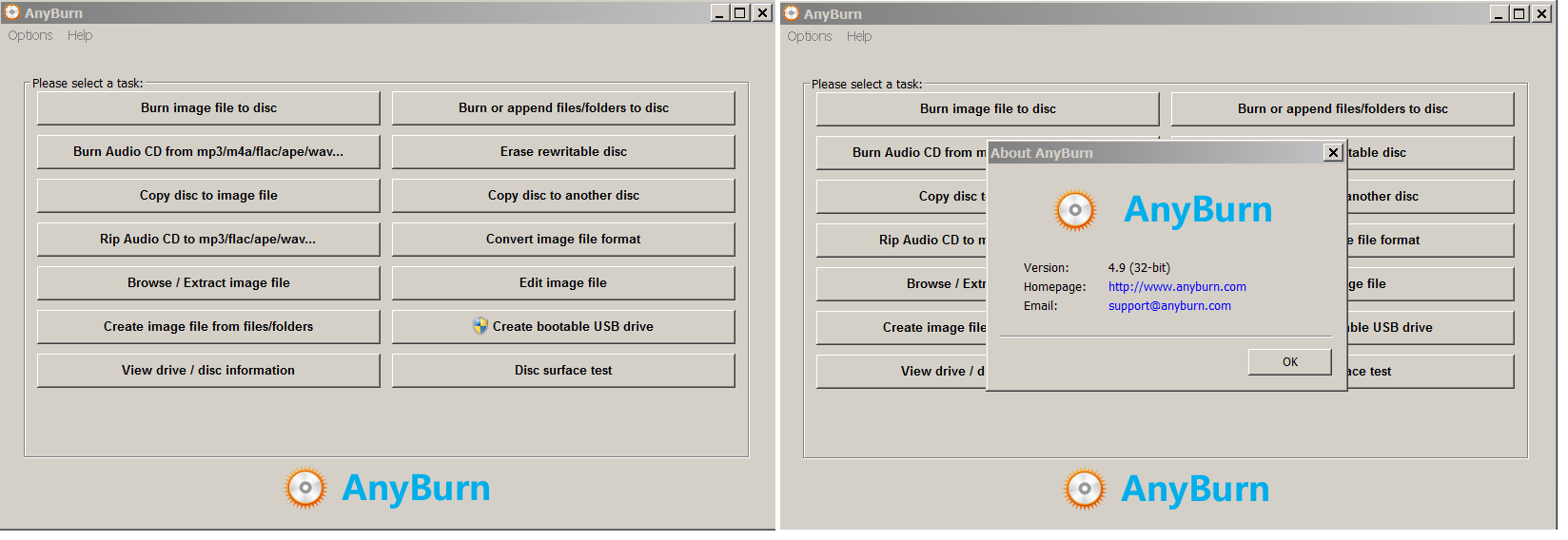1568x540 pixels.
Task: Select Burn or append files/folders to disc, right window
Action: point(1343,108)
